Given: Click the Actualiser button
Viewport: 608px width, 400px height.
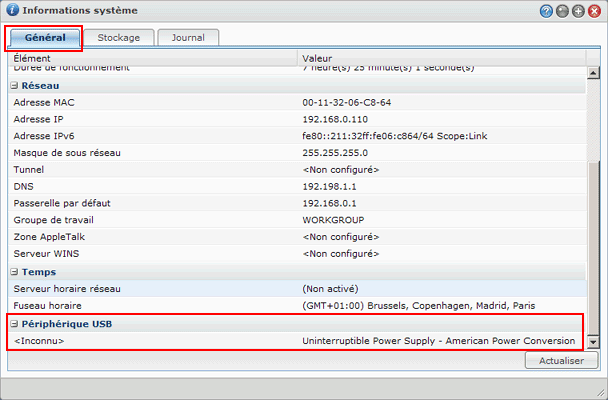Looking at the screenshot, I should (x=561, y=360).
